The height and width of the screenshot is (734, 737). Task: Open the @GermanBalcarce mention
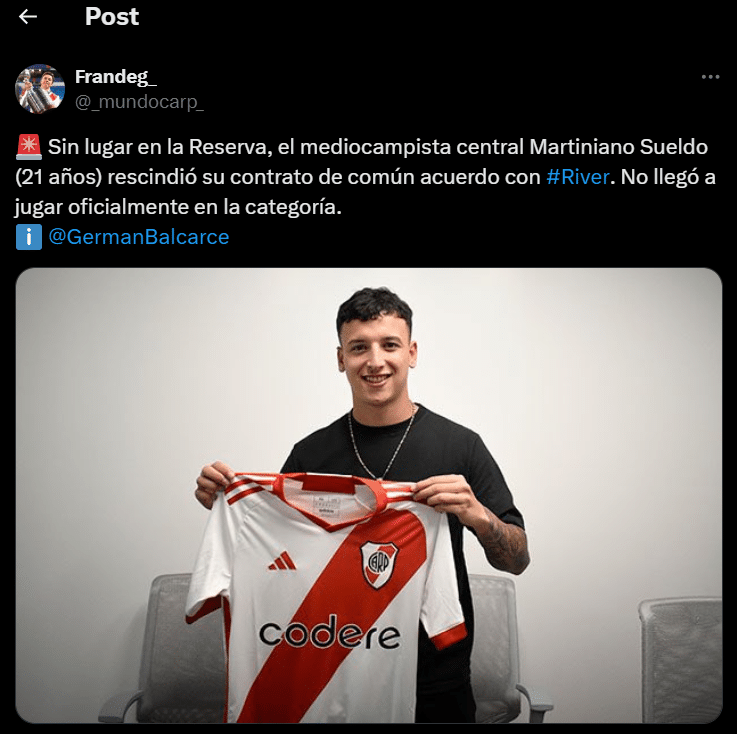pyautogui.click(x=138, y=237)
